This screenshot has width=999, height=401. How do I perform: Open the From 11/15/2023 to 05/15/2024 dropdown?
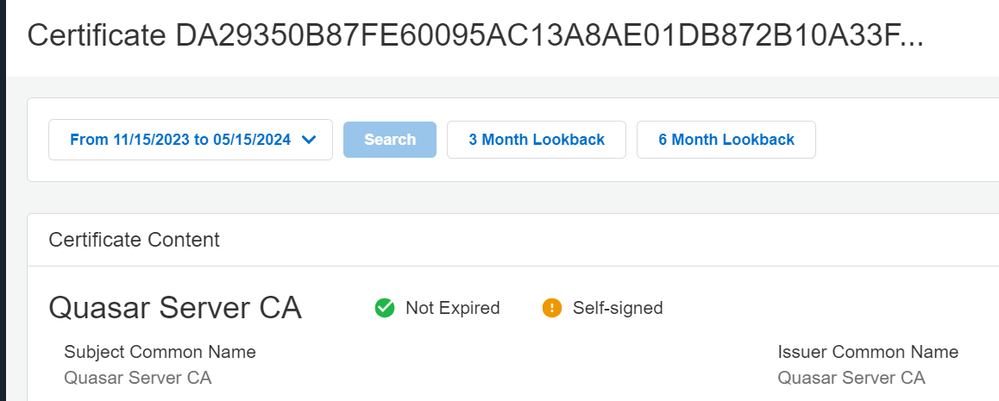pyautogui.click(x=190, y=140)
